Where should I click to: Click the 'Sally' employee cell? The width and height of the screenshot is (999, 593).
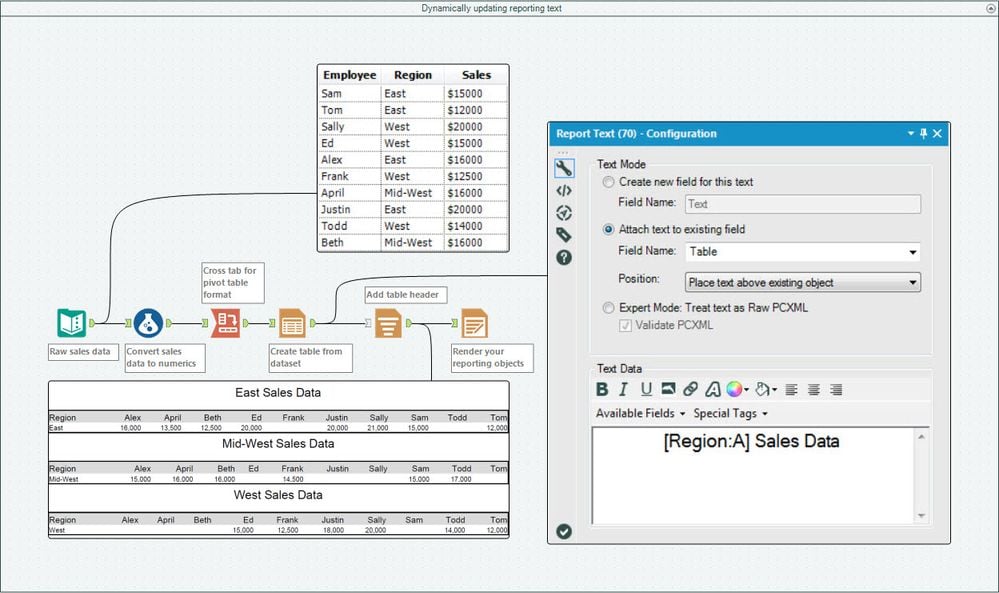click(x=350, y=127)
